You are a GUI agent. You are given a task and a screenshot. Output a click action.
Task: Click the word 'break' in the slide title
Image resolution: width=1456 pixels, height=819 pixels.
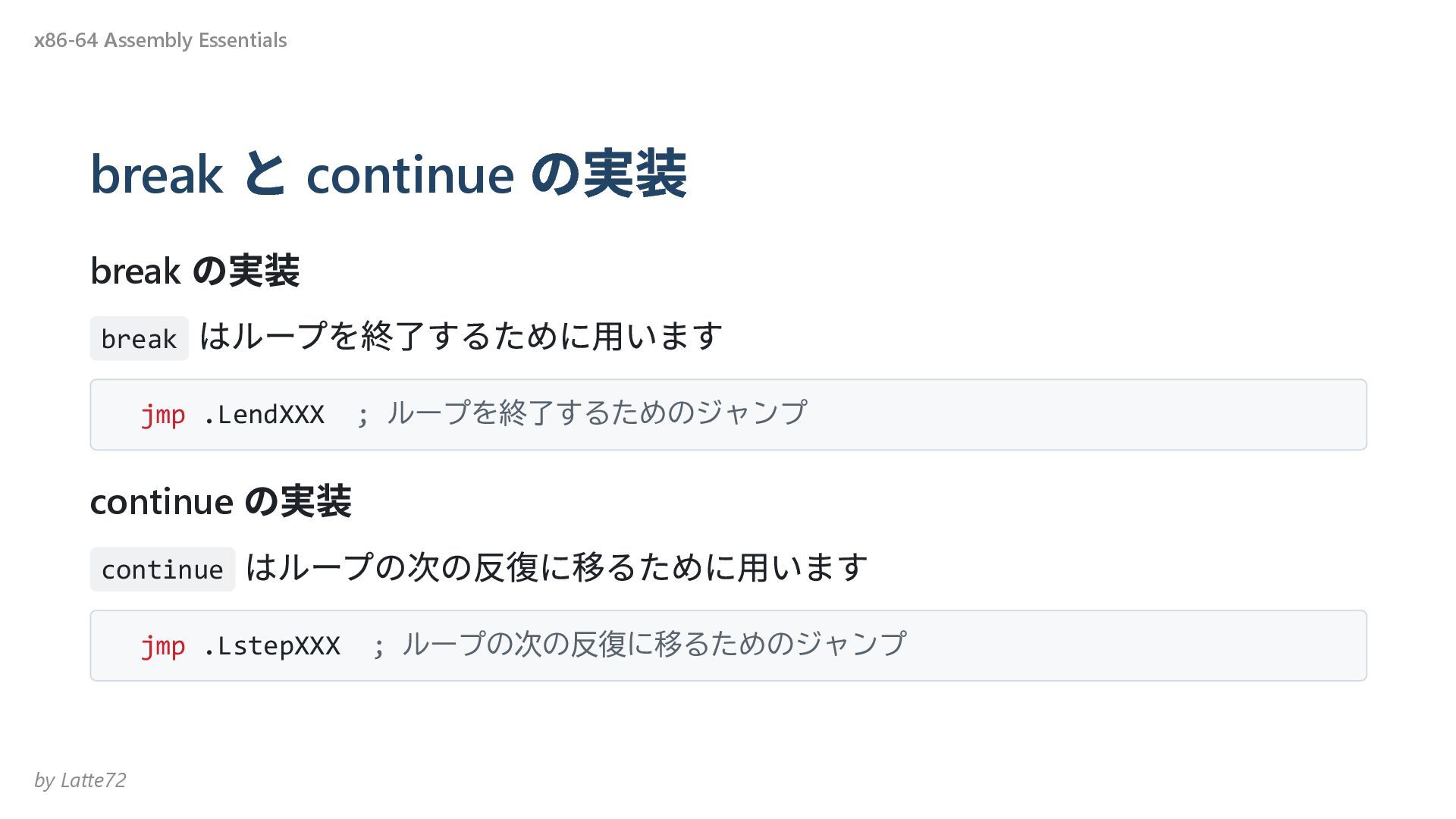(157, 175)
